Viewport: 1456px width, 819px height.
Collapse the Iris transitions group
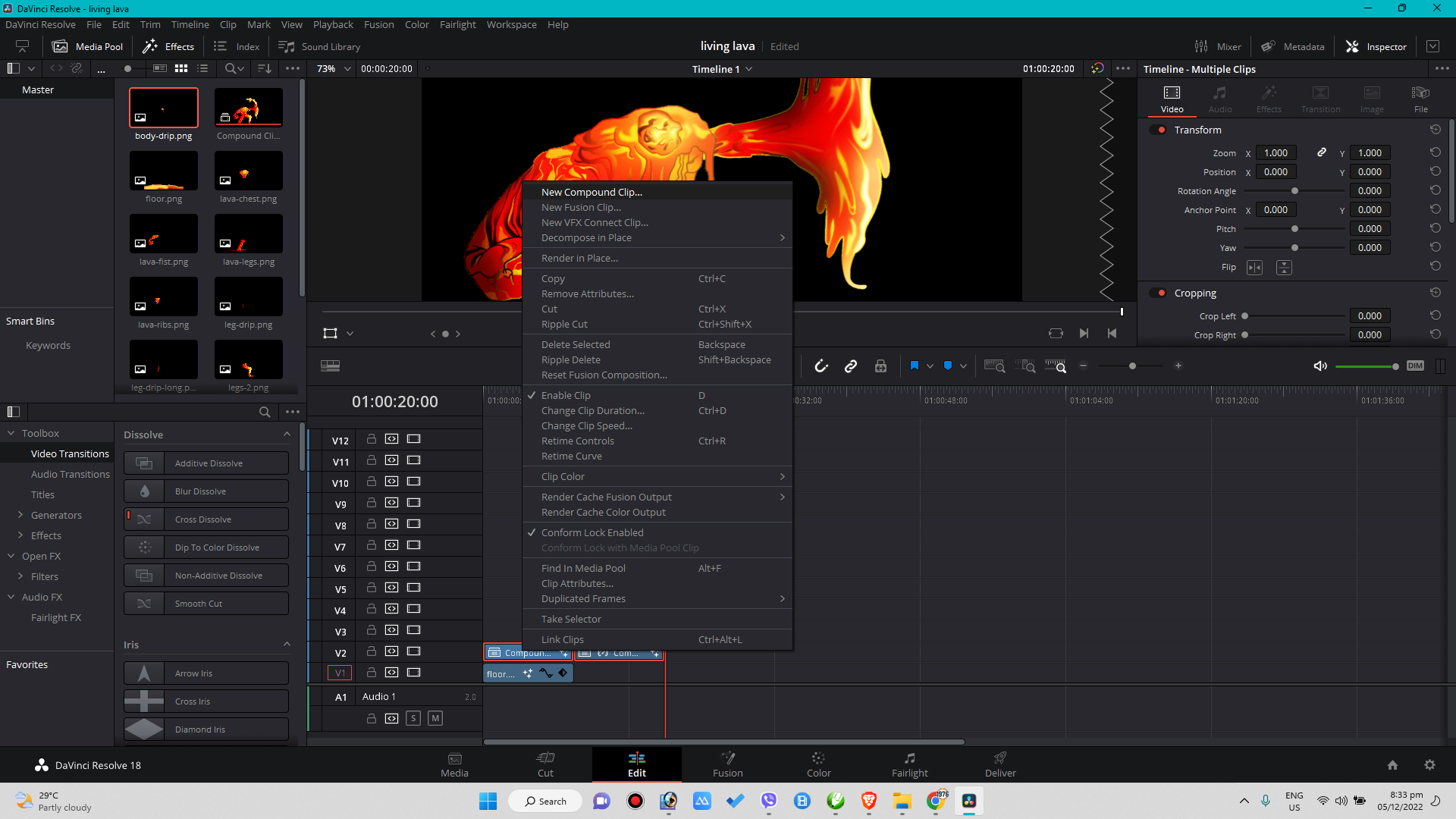287,645
